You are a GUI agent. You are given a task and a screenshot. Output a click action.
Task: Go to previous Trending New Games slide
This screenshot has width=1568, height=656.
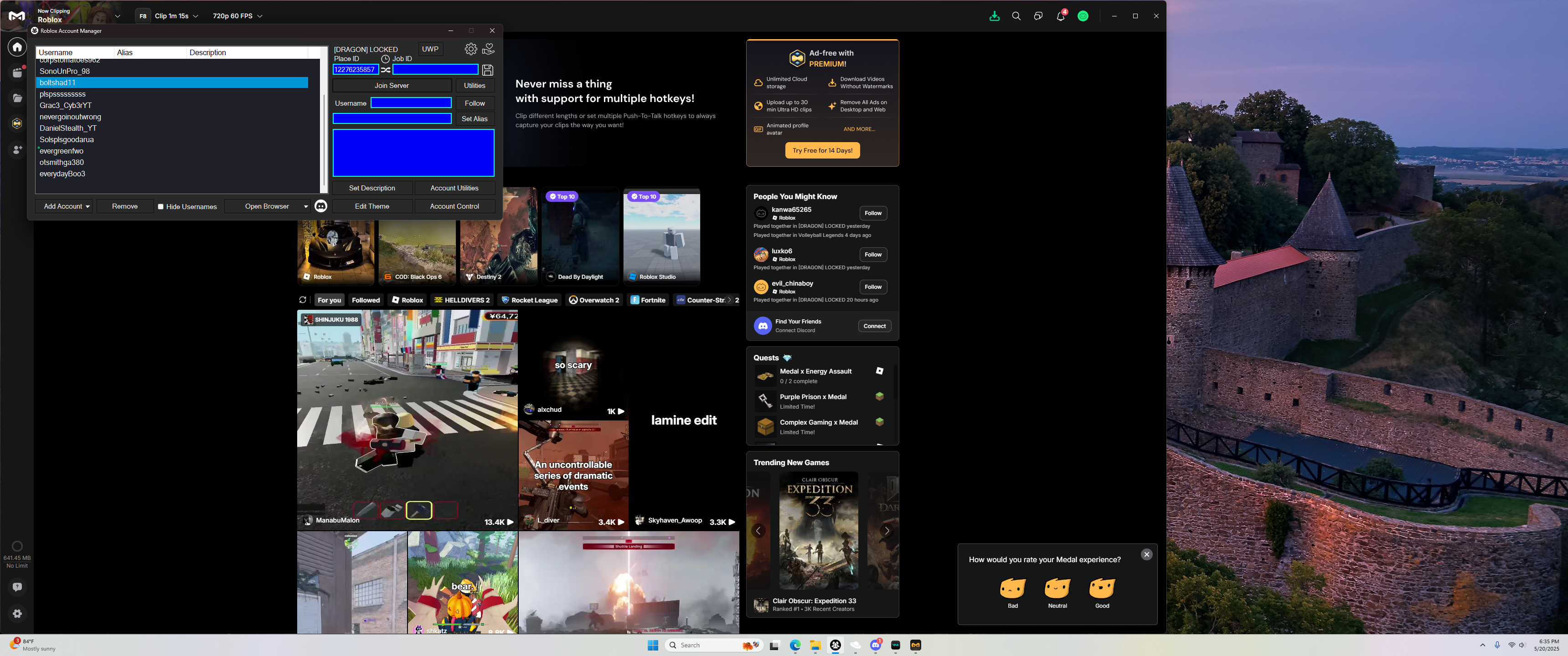click(x=758, y=531)
